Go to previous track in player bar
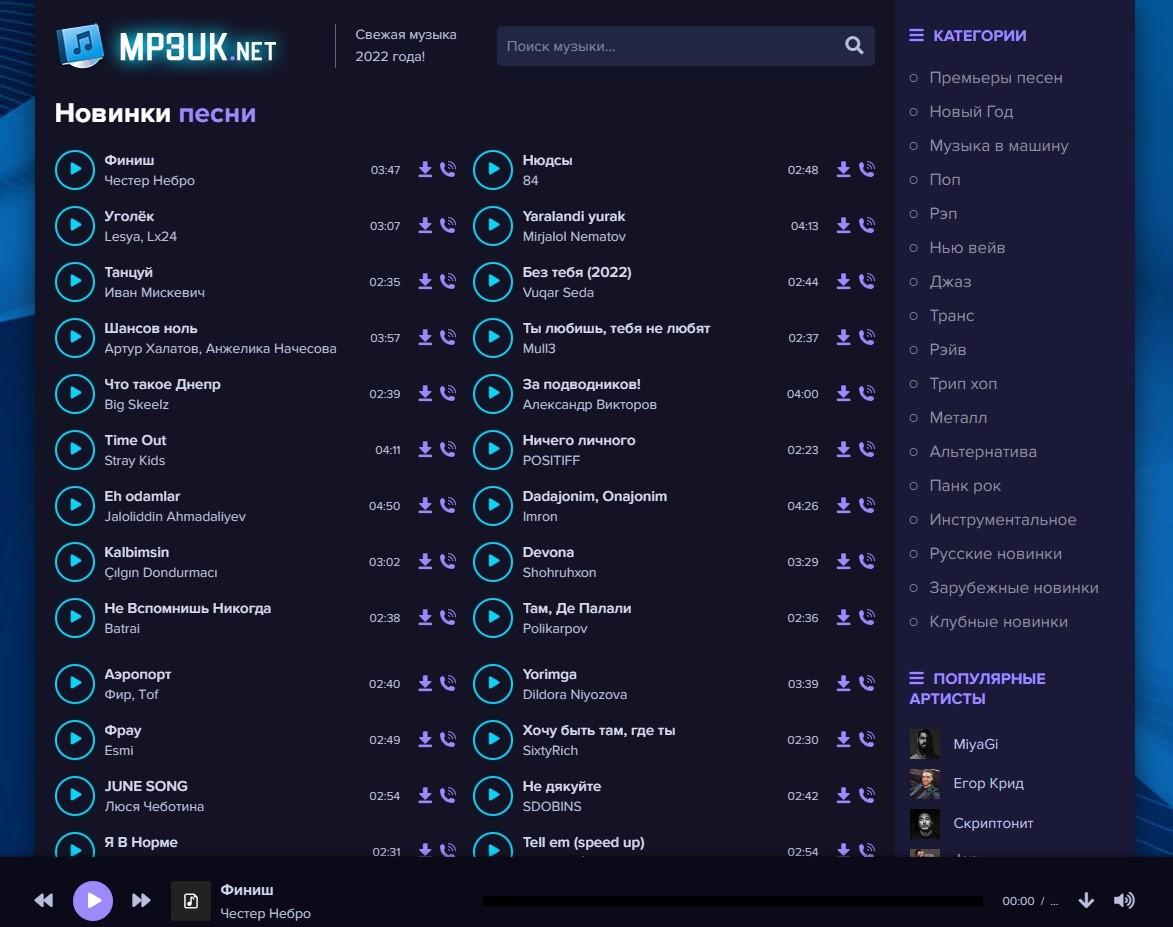1173x927 pixels. tap(44, 901)
